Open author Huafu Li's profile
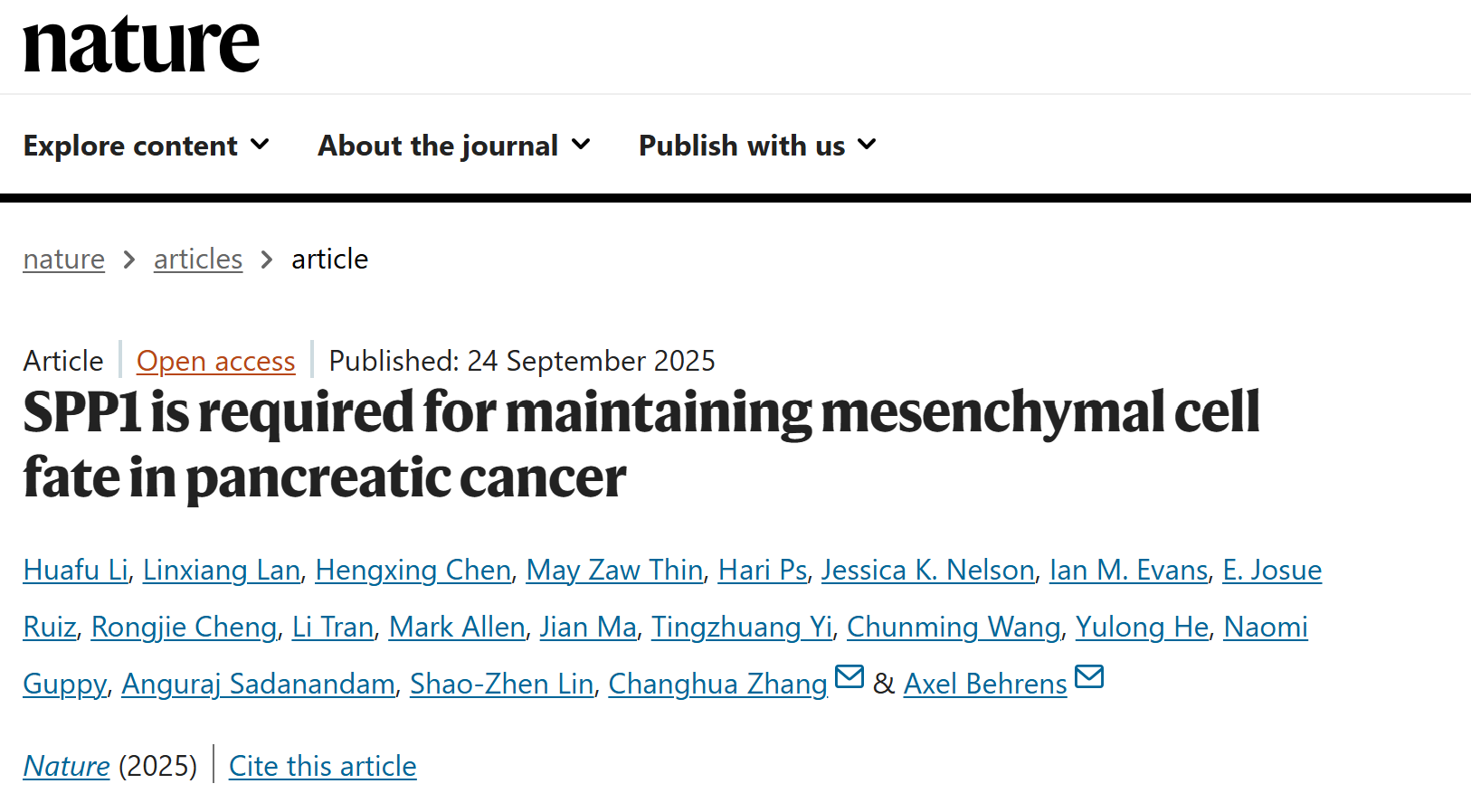The height and width of the screenshot is (812, 1471). (76, 570)
